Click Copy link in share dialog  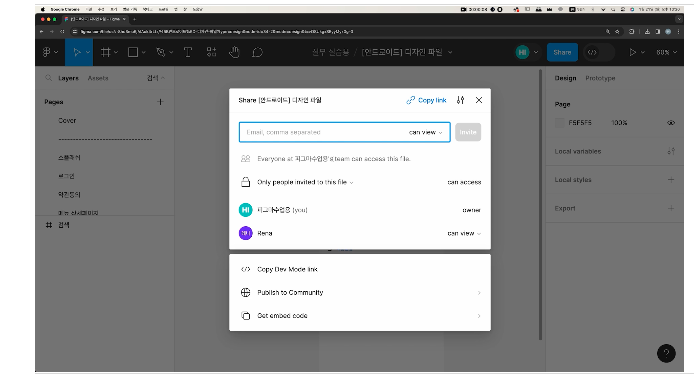[426, 100]
